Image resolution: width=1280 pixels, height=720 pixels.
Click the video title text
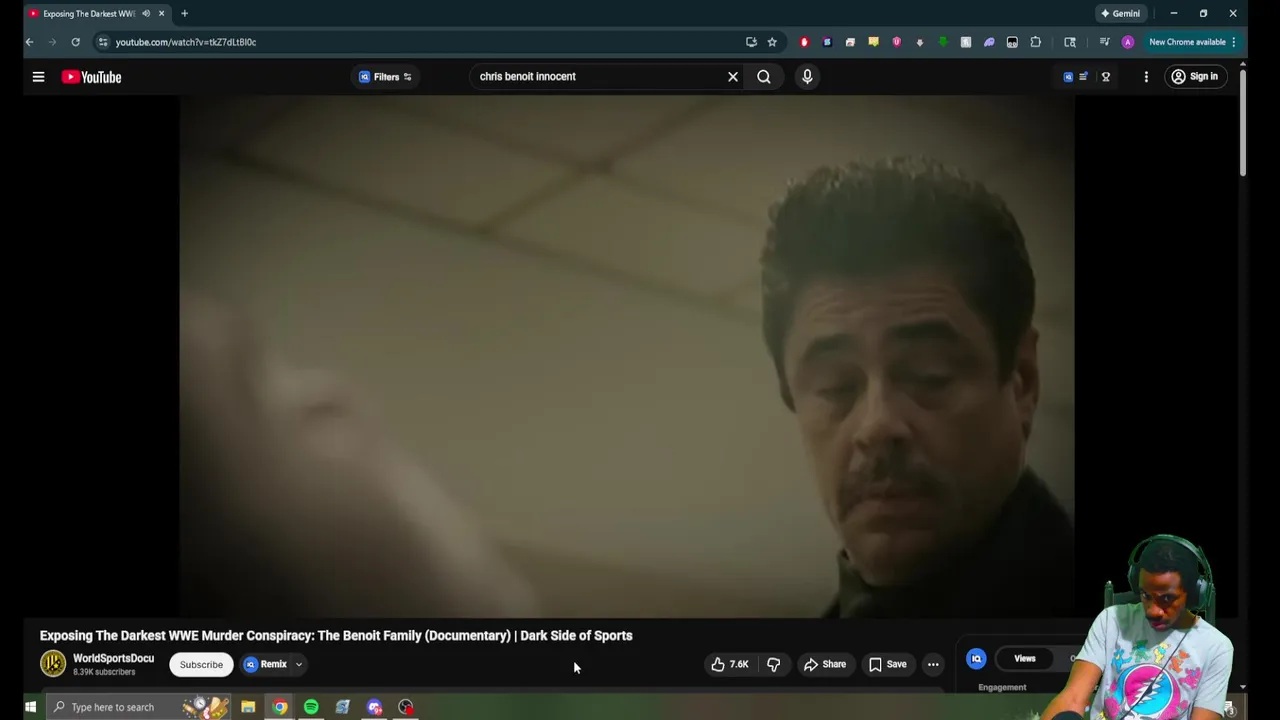[x=336, y=635]
